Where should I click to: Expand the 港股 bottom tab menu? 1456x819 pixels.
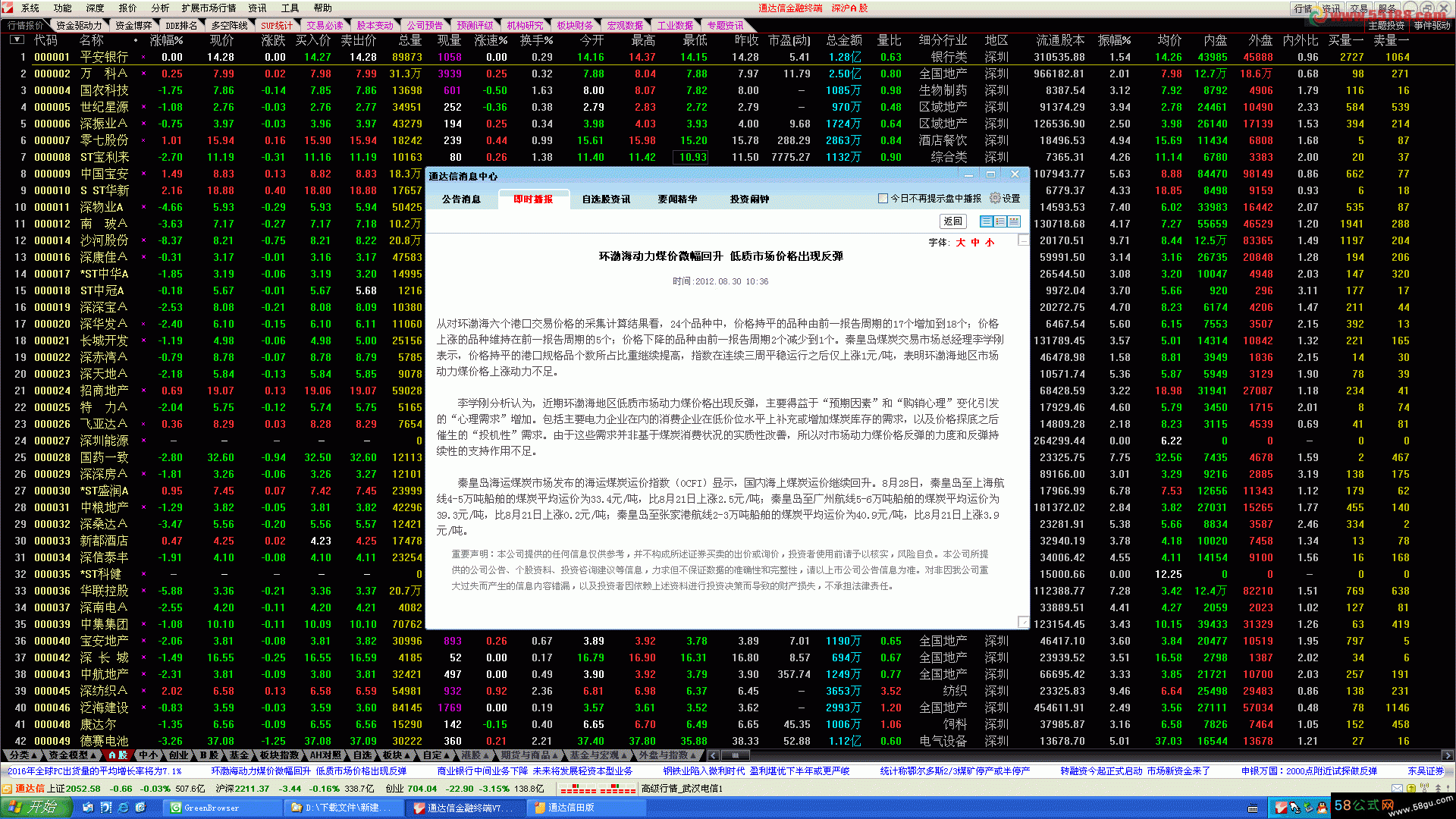tap(475, 755)
